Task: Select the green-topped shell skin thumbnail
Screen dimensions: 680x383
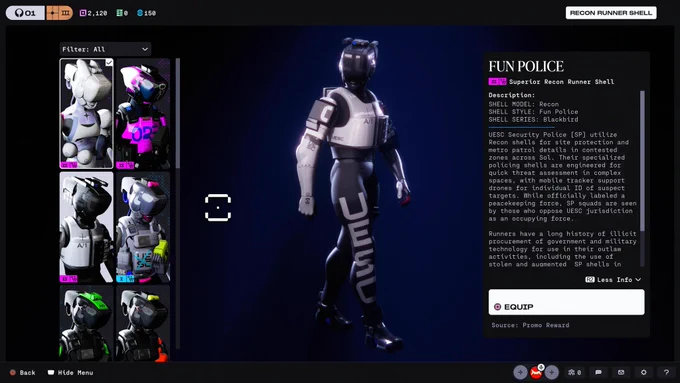Action: 86,323
